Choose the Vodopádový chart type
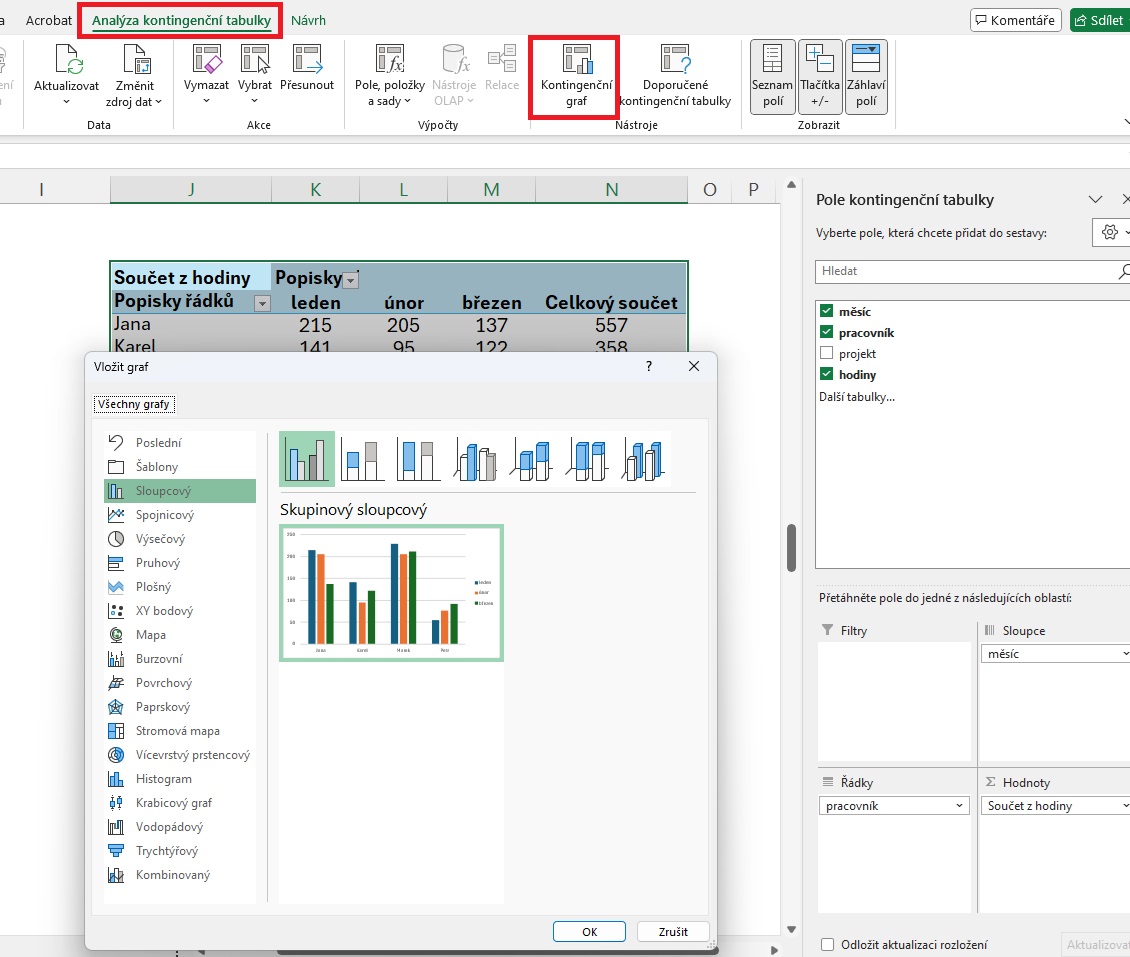The width and height of the screenshot is (1130, 957). (x=169, y=827)
